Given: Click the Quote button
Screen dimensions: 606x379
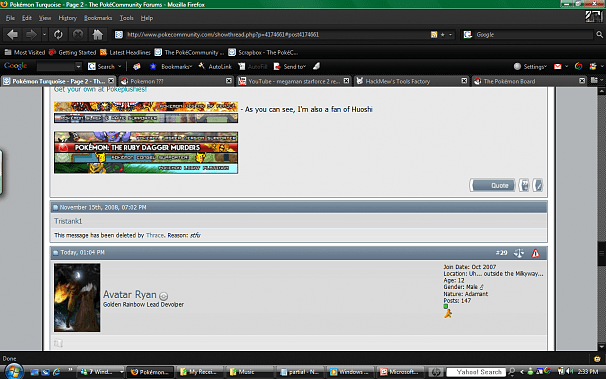Looking at the screenshot, I should click(493, 185).
